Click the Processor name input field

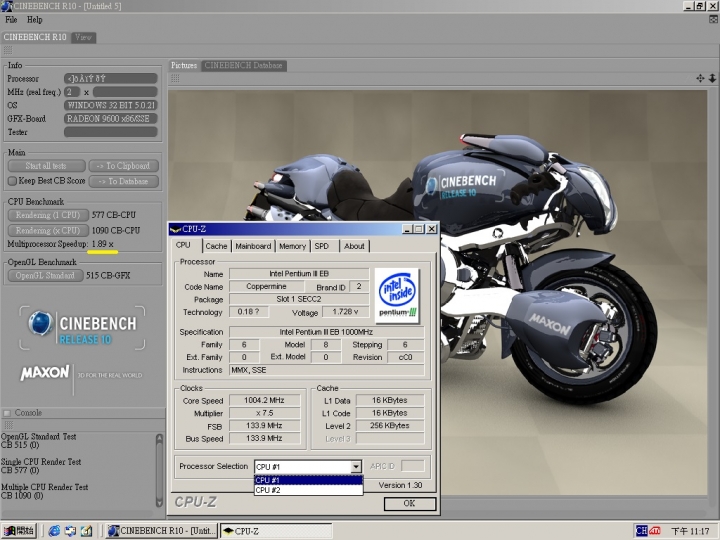point(111,79)
